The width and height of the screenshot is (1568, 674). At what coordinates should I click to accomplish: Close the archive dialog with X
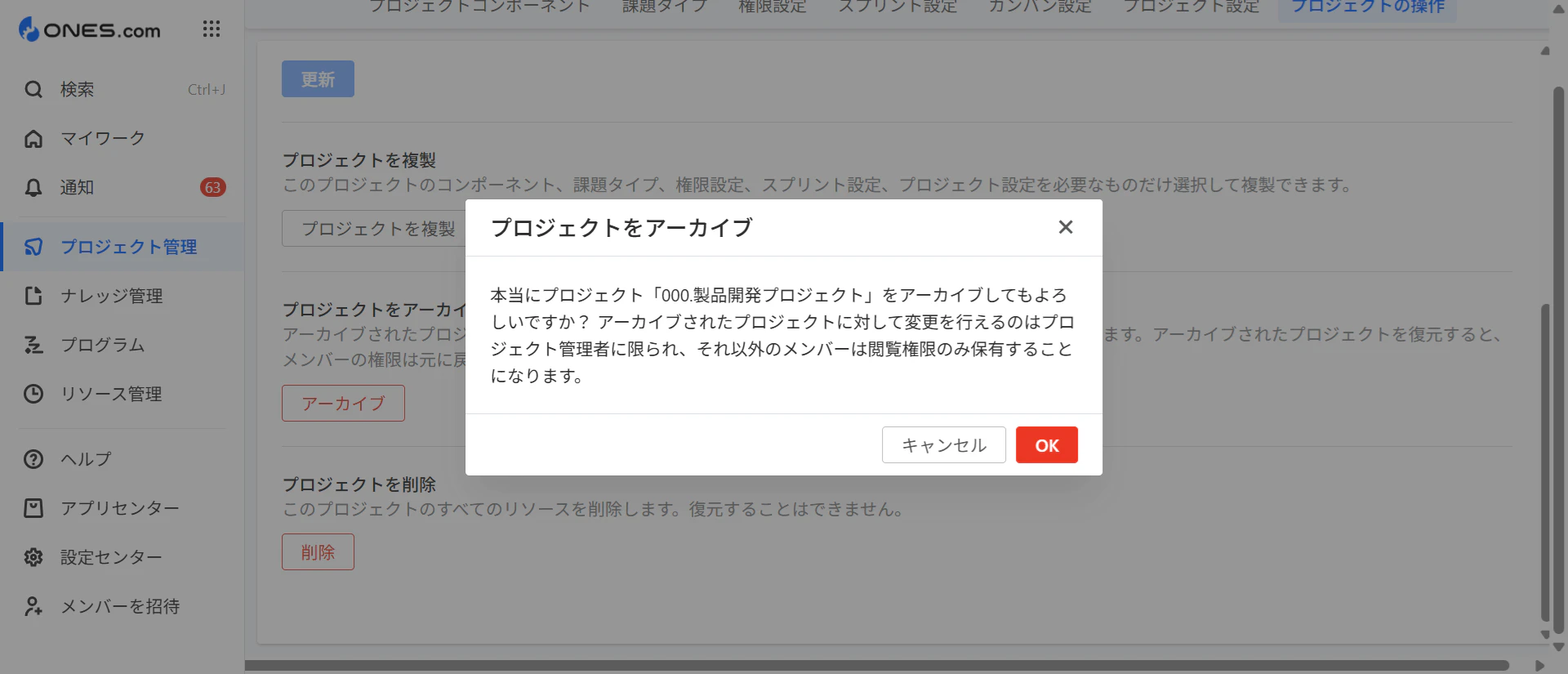(1066, 227)
